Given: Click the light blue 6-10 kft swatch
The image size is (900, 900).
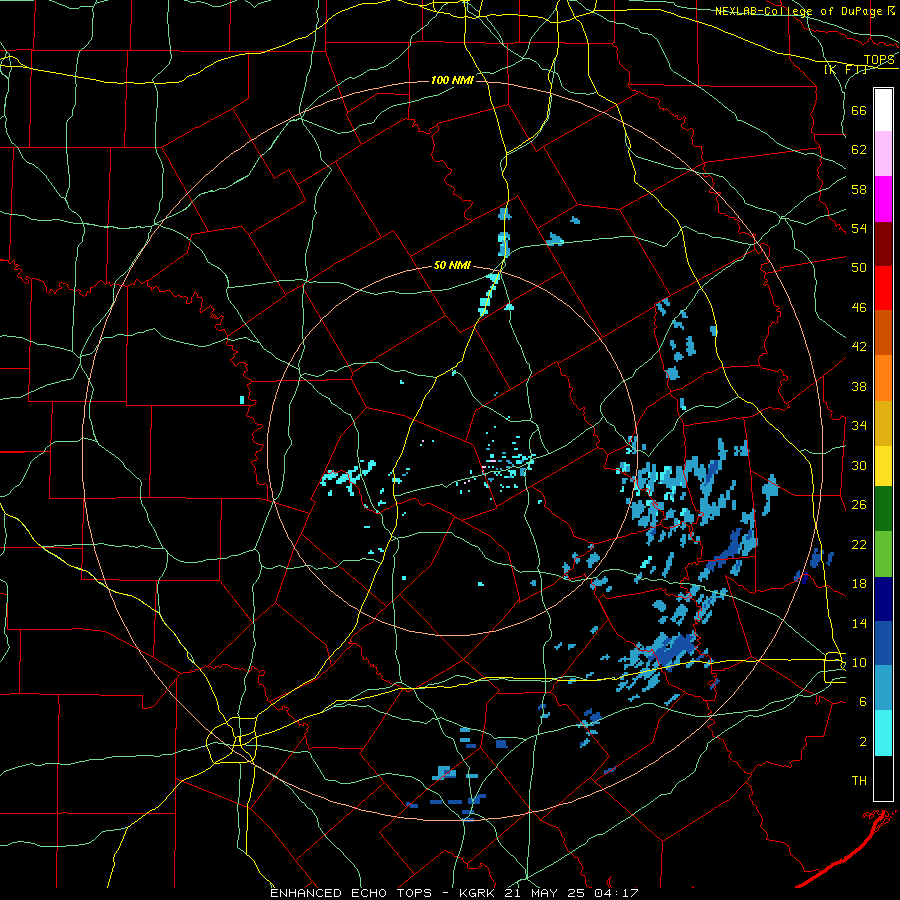Looking at the screenshot, I should coord(883,688).
